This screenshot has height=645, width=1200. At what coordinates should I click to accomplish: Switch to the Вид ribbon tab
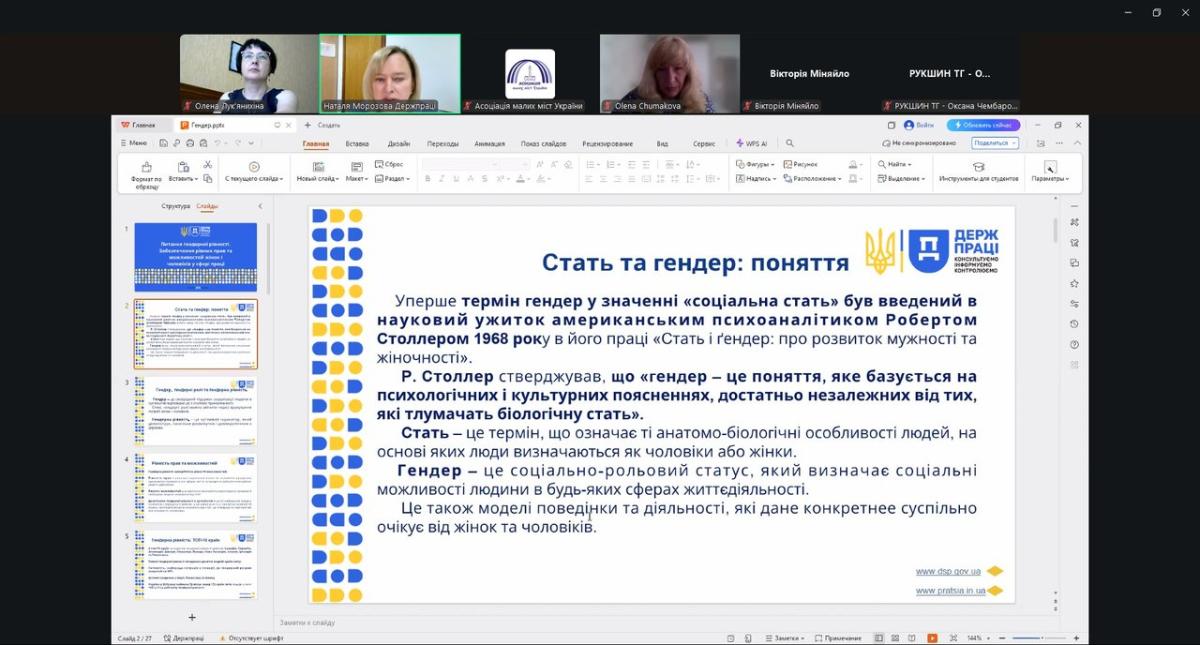point(662,143)
